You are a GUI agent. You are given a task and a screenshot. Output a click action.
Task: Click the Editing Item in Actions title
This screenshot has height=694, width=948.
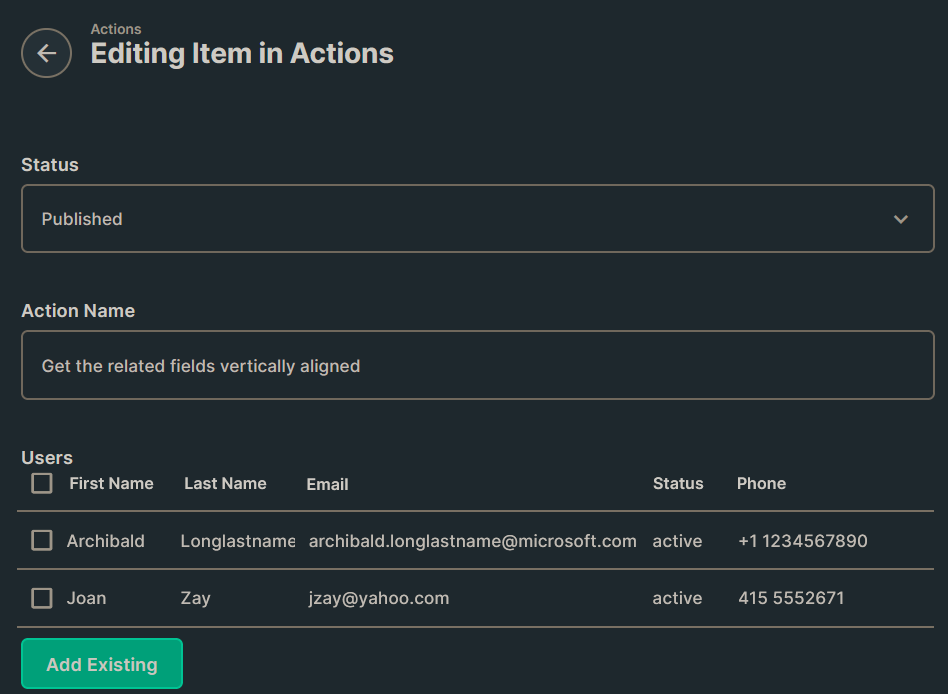(x=242, y=53)
